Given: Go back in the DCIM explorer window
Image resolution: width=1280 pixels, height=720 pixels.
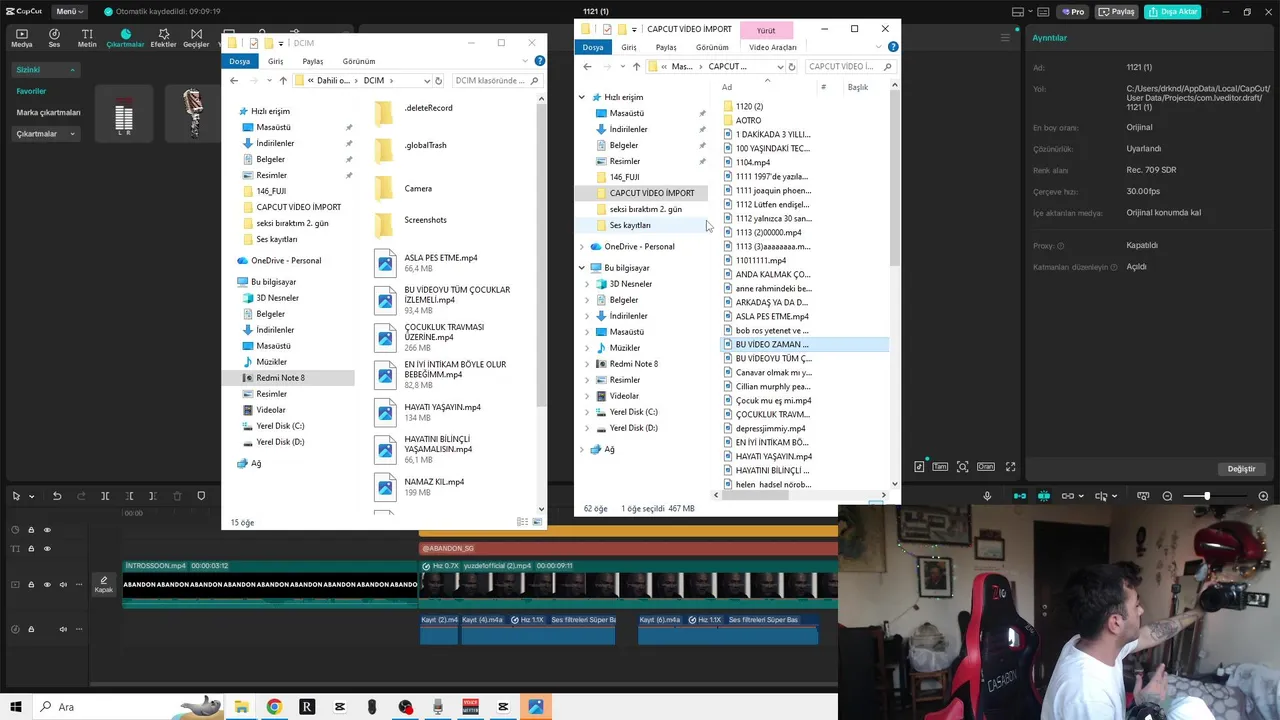Looking at the screenshot, I should pyautogui.click(x=234, y=80).
